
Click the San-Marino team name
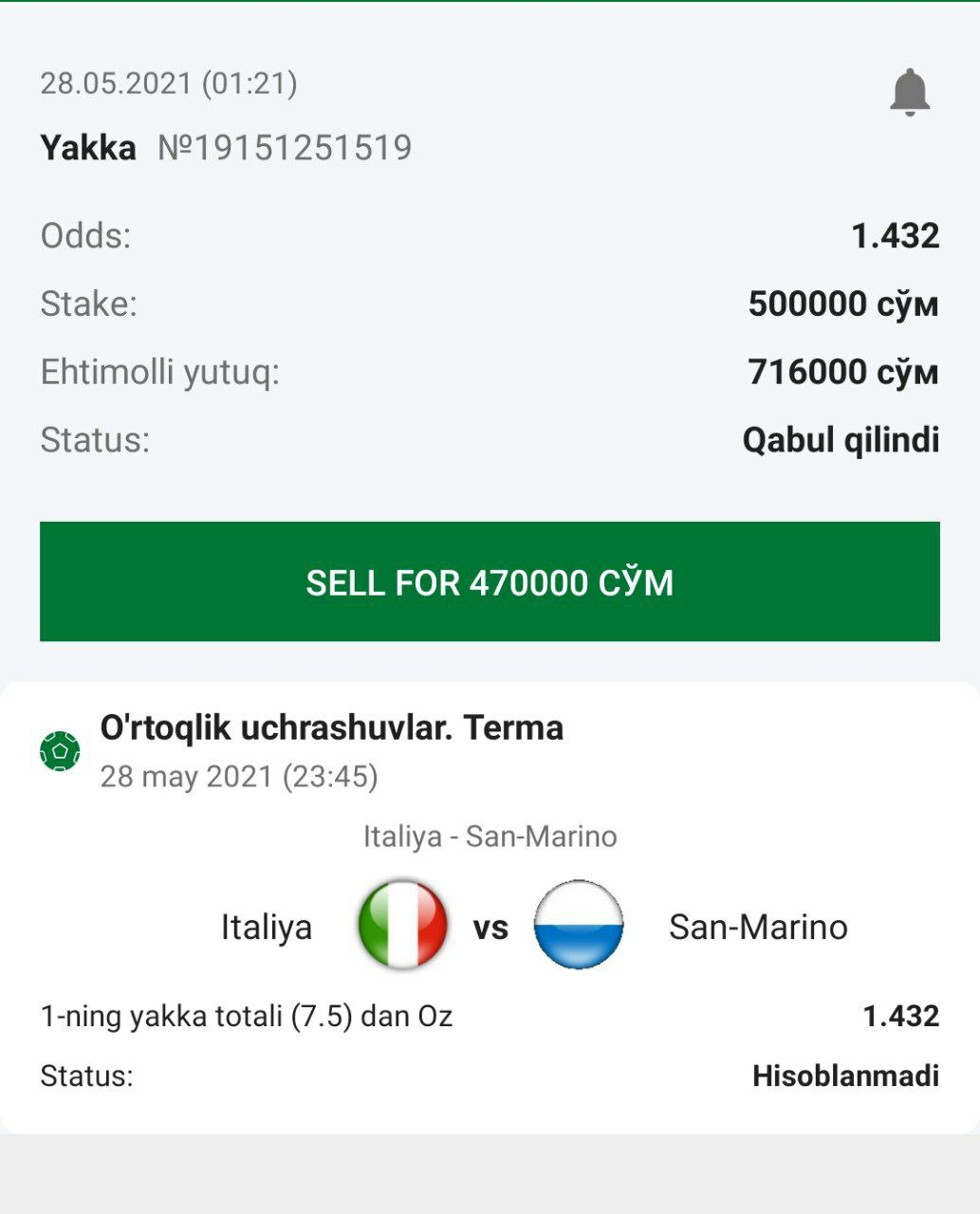[758, 927]
